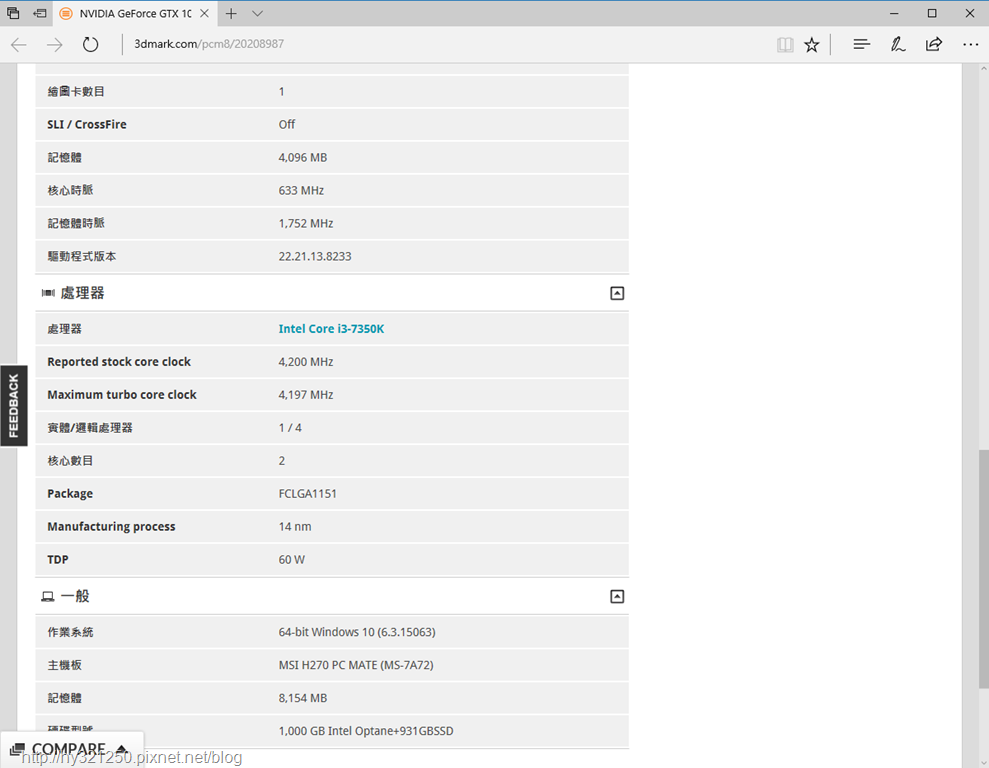Click the TDP label
This screenshot has width=989, height=768.
click(x=57, y=559)
